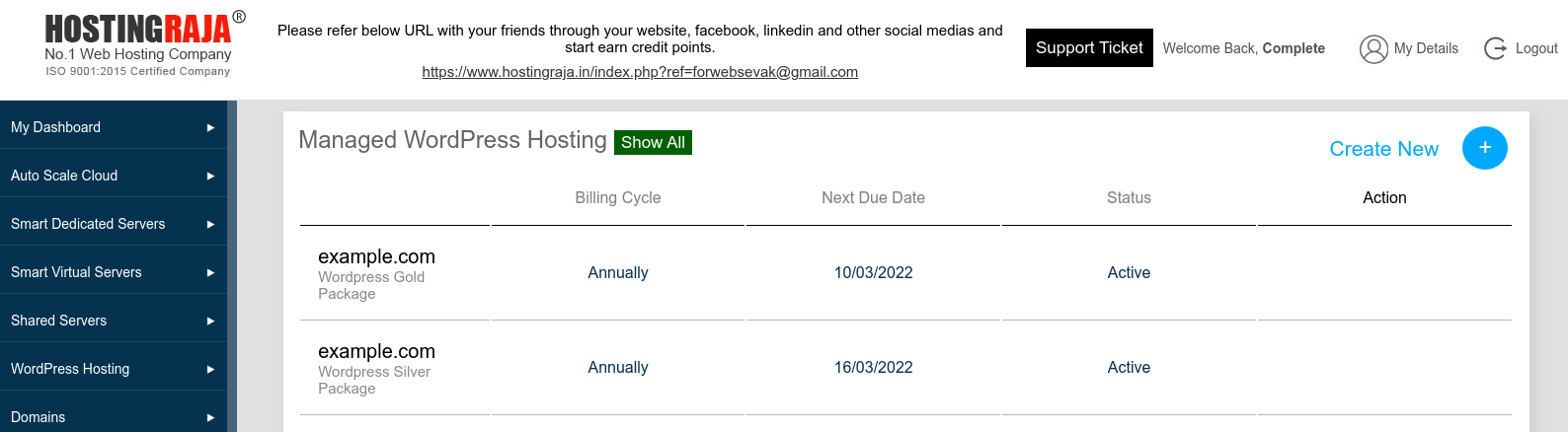Expand Shared Servers submenu arrow
The width and height of the screenshot is (1568, 432).
210,321
